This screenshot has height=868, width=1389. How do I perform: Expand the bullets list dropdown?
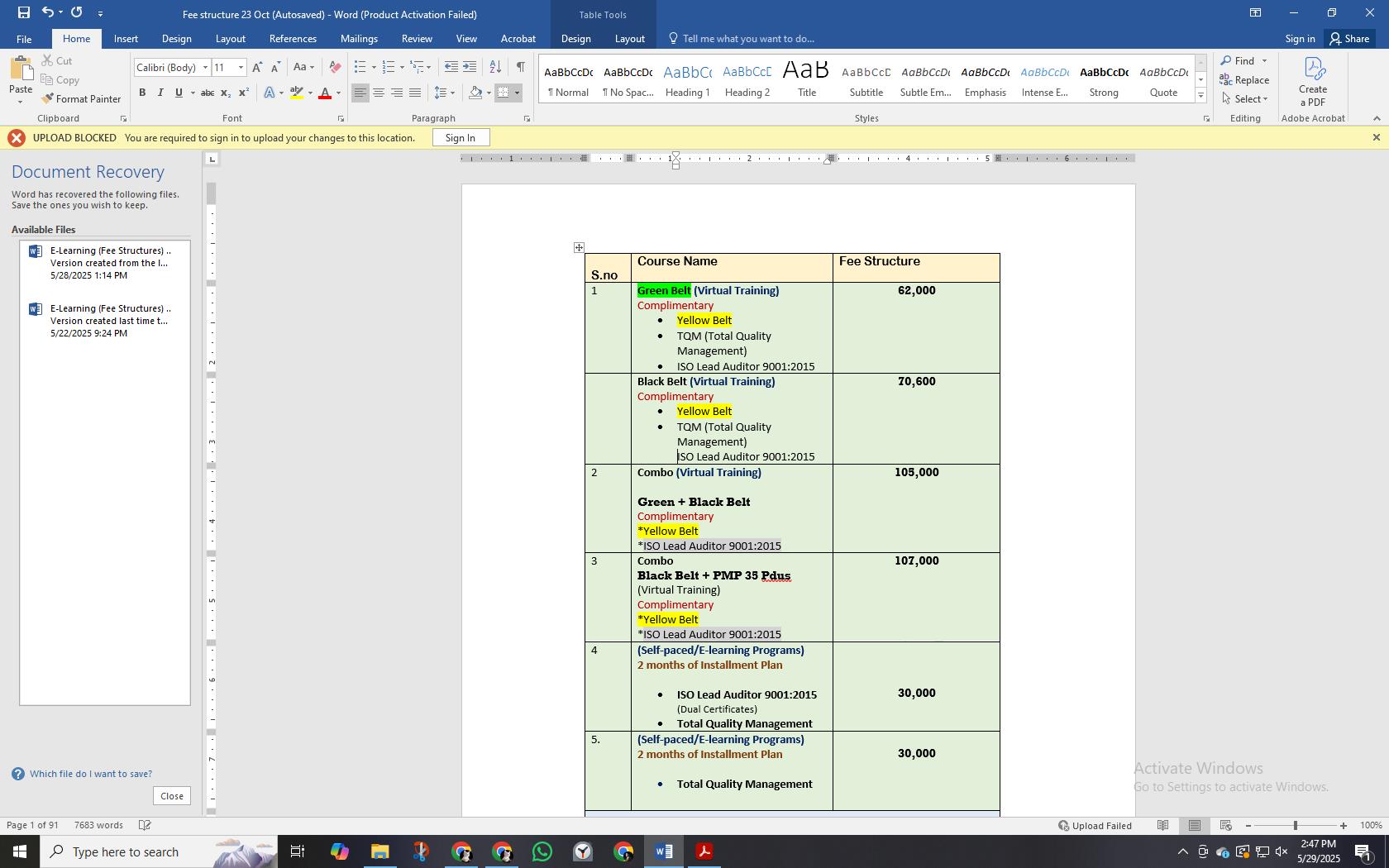point(374,68)
